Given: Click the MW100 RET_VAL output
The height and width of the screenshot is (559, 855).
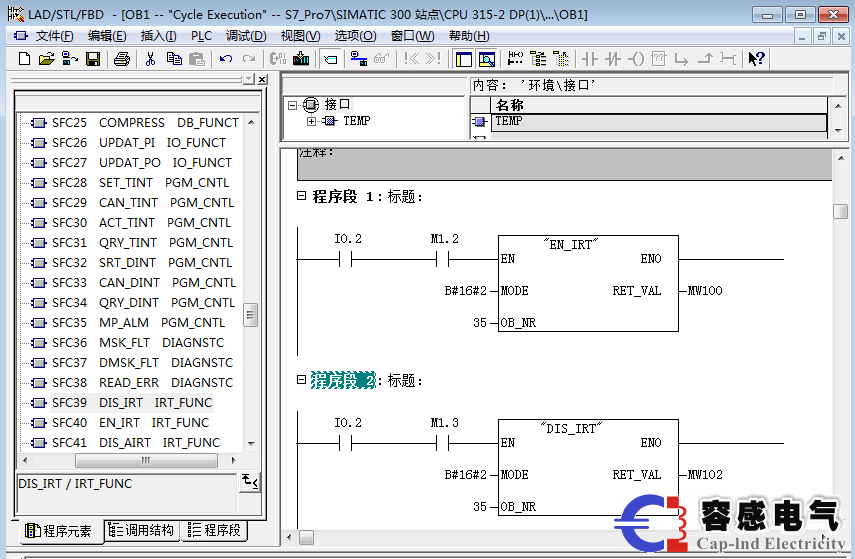Looking at the screenshot, I should 705,291.
